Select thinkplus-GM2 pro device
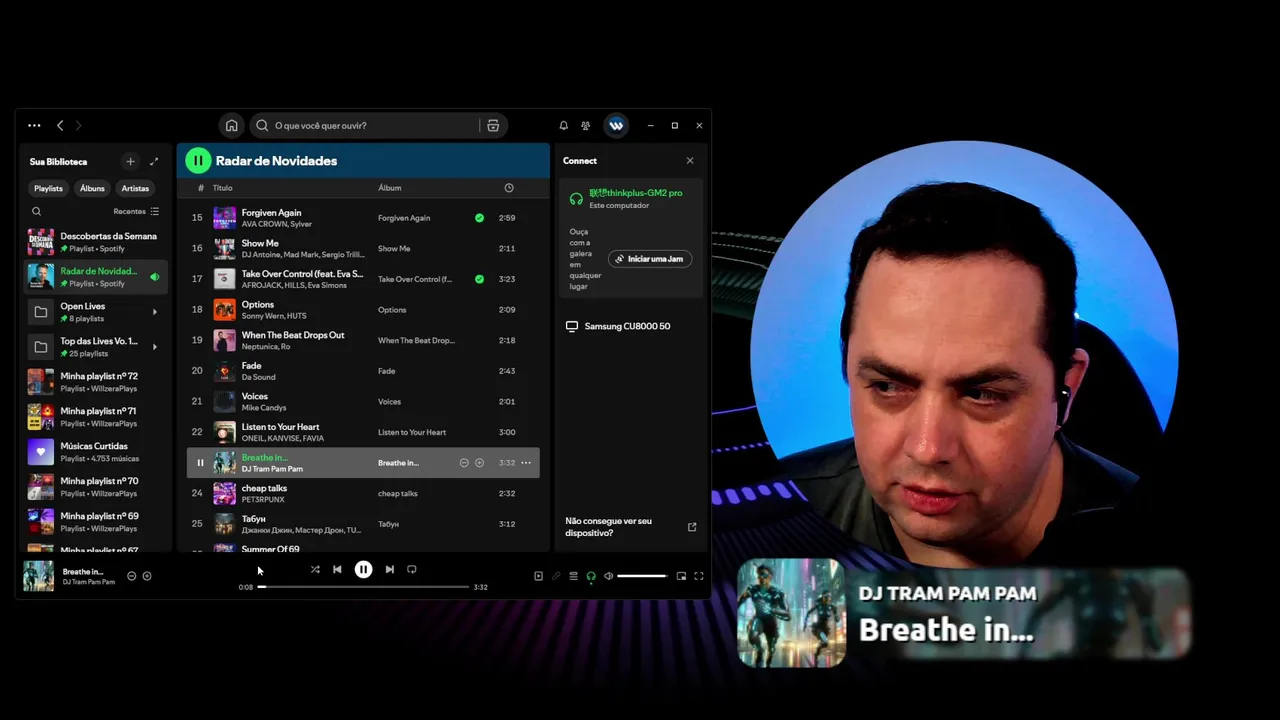 [631, 198]
